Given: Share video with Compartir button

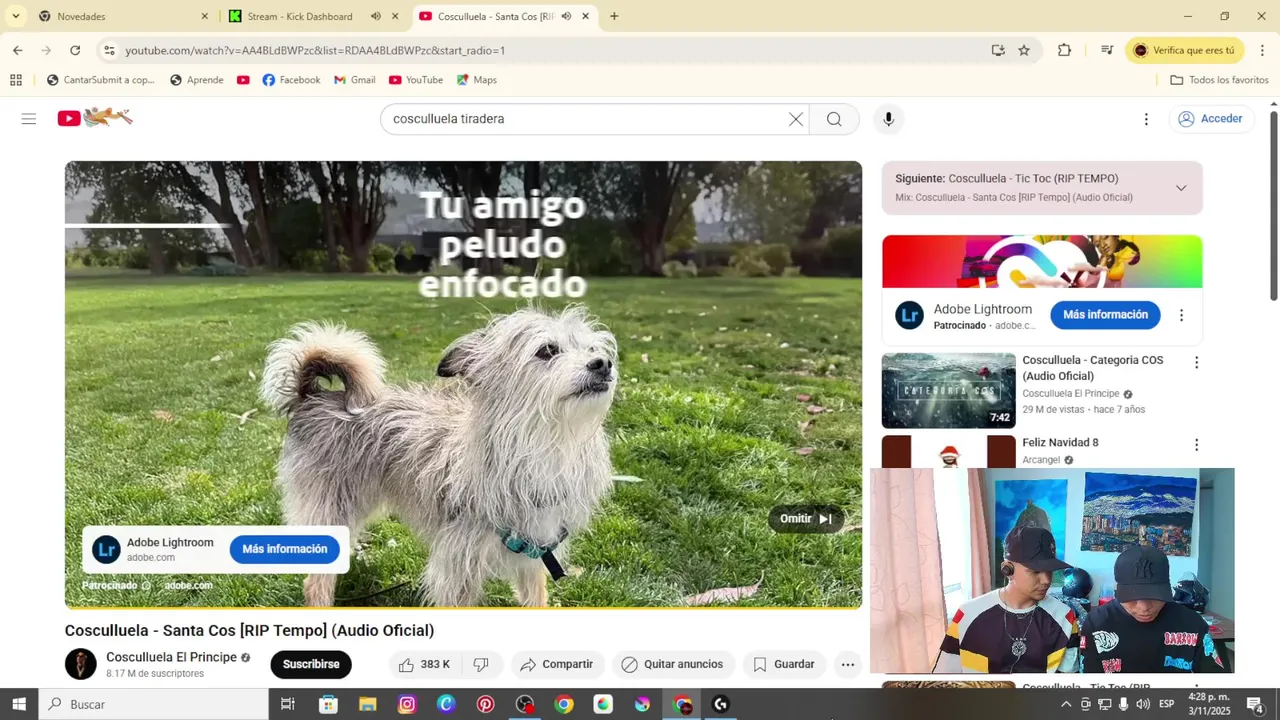Looking at the screenshot, I should [556, 664].
